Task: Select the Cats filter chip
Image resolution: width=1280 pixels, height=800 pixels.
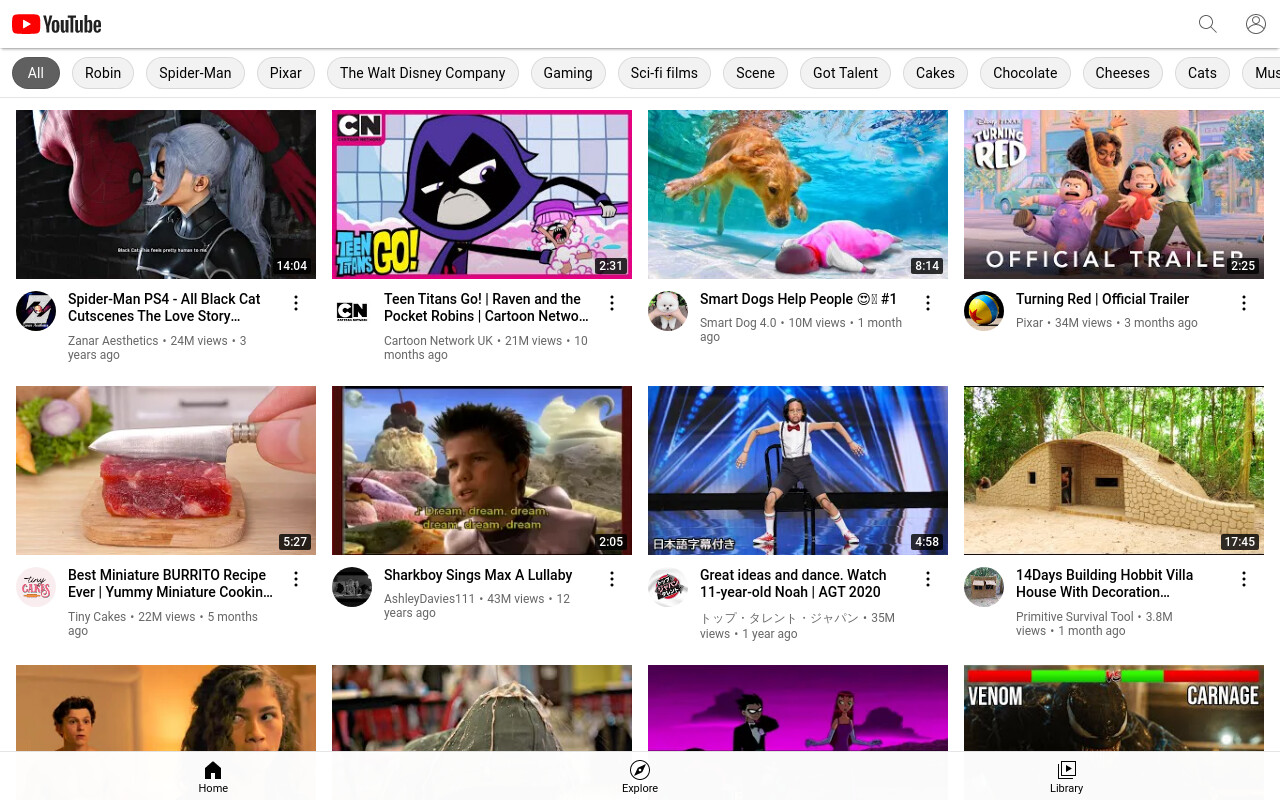Action: point(1202,73)
